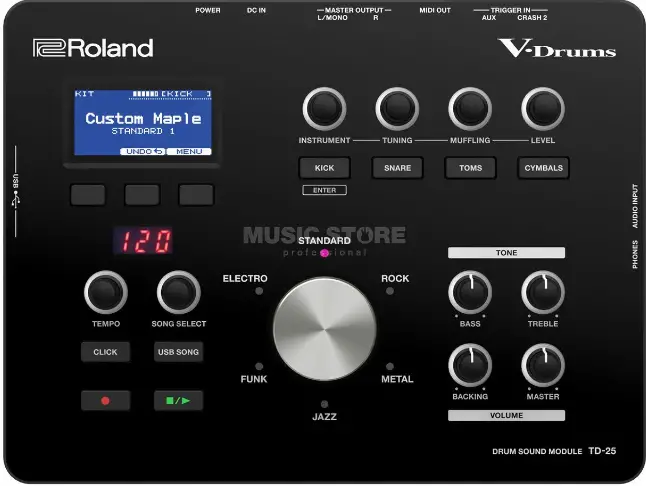Screen dimensions: 646x486
Task: Toggle the USB SONG button
Action: [178, 352]
